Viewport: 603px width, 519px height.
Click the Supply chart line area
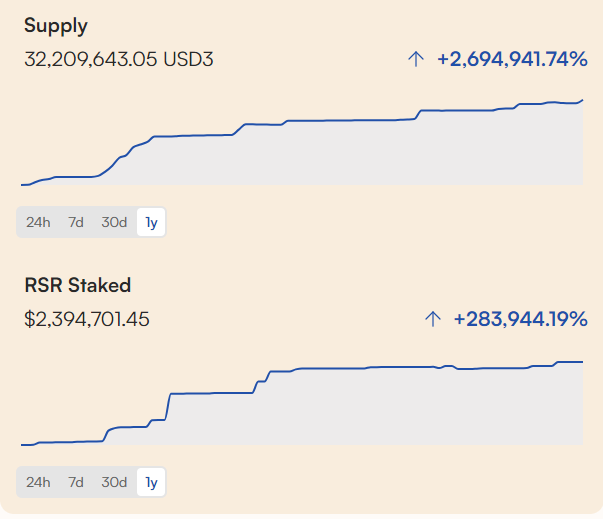pos(302,142)
